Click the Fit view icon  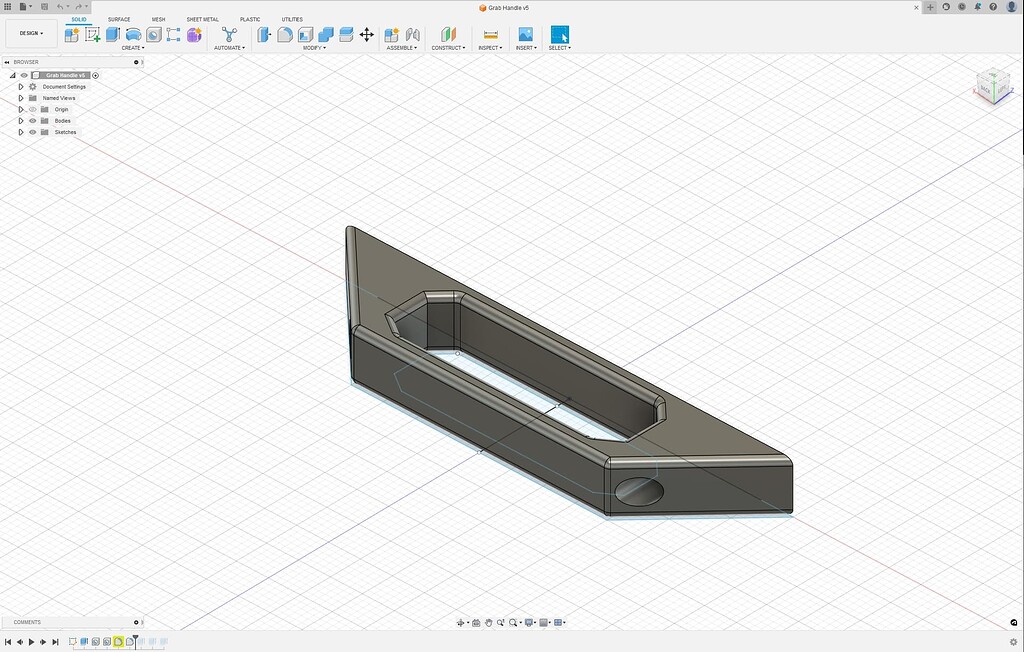(x=513, y=623)
